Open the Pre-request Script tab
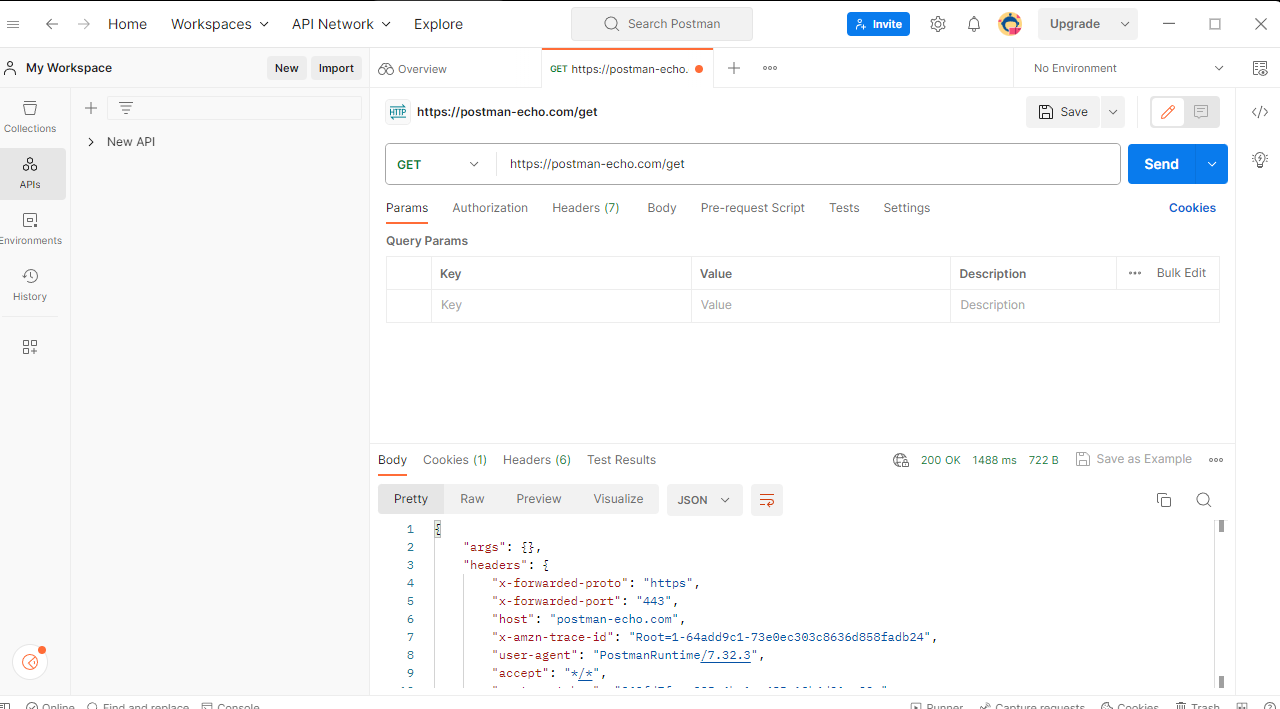Screen dimensions: 1280x709 coord(753,208)
